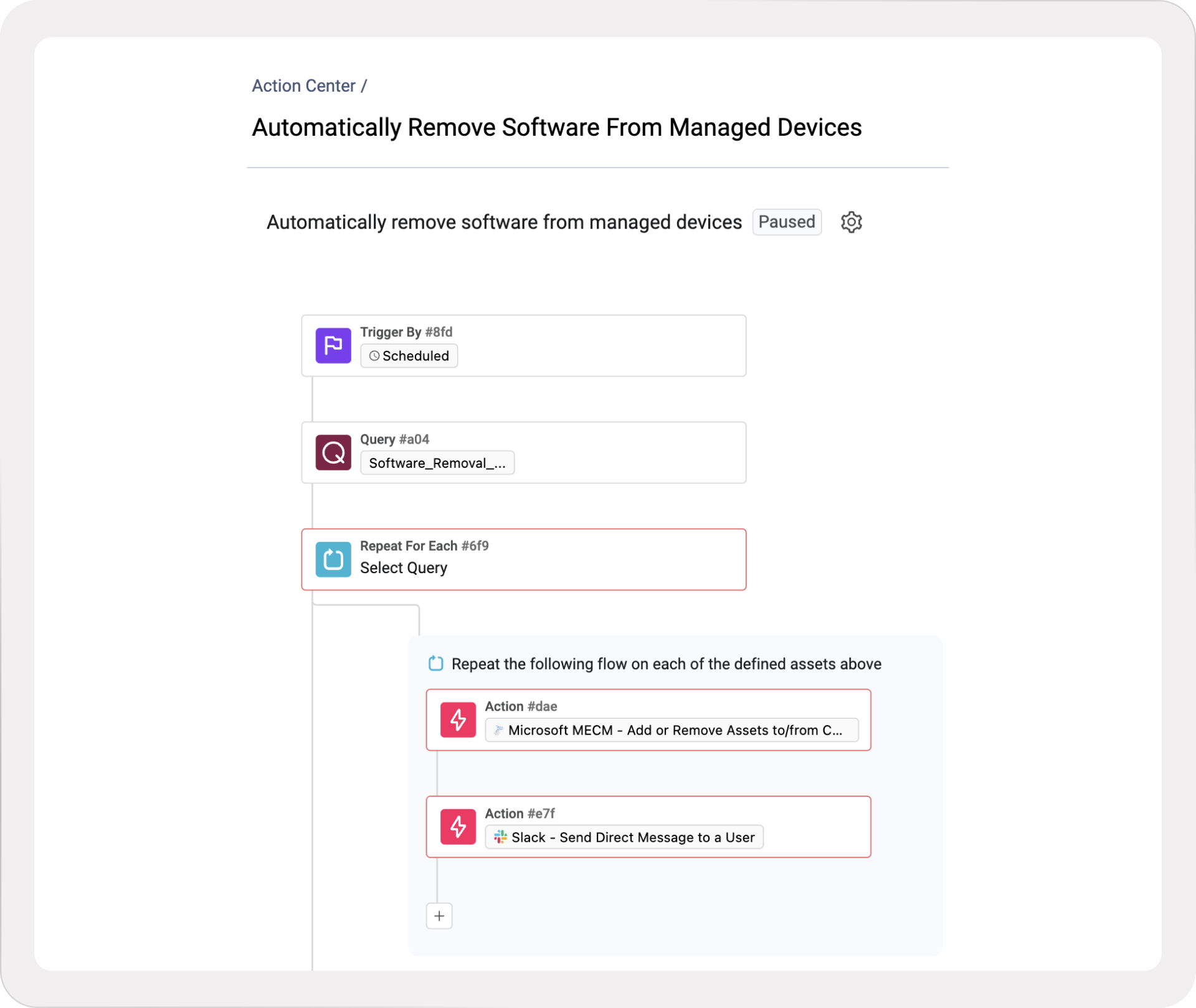Click the blue Repeat For Each loop icon
This screenshot has height=1008, width=1196.
(x=333, y=559)
